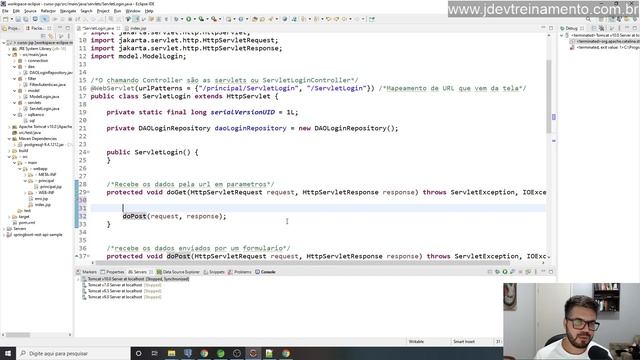The width and height of the screenshot is (640, 360).
Task: Click the editor vertical scrollbar
Action: click(x=549, y=97)
